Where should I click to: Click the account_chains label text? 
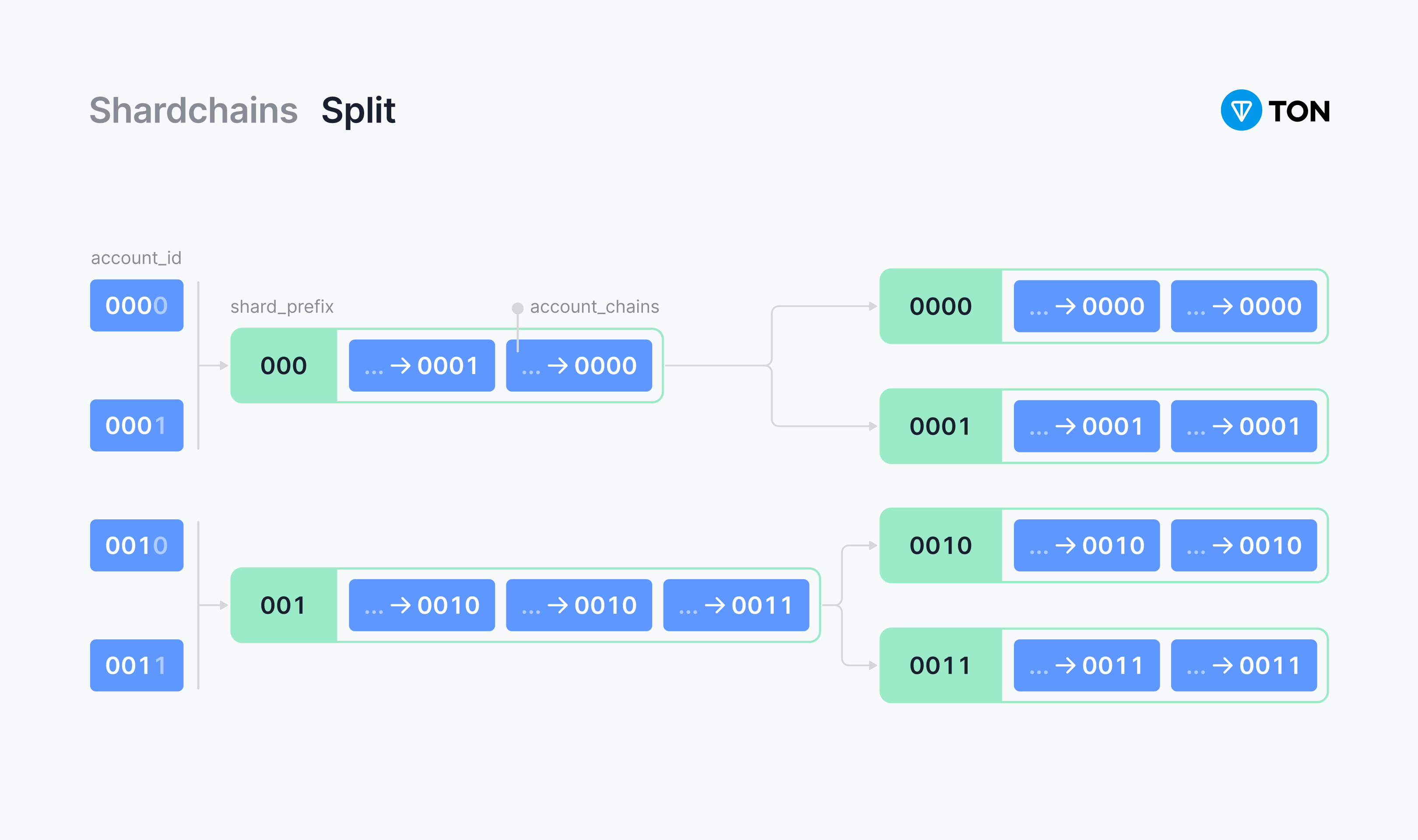coord(594,307)
